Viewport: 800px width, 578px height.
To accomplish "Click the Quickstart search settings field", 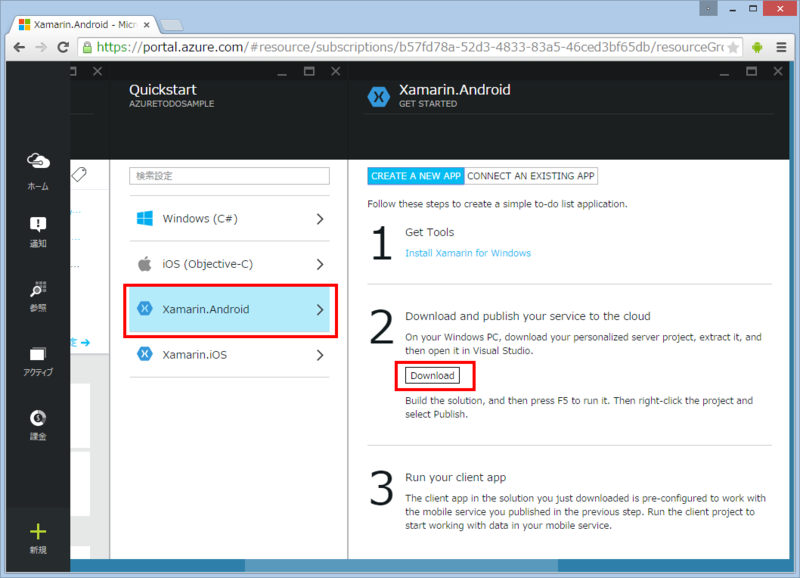I will (x=229, y=176).
